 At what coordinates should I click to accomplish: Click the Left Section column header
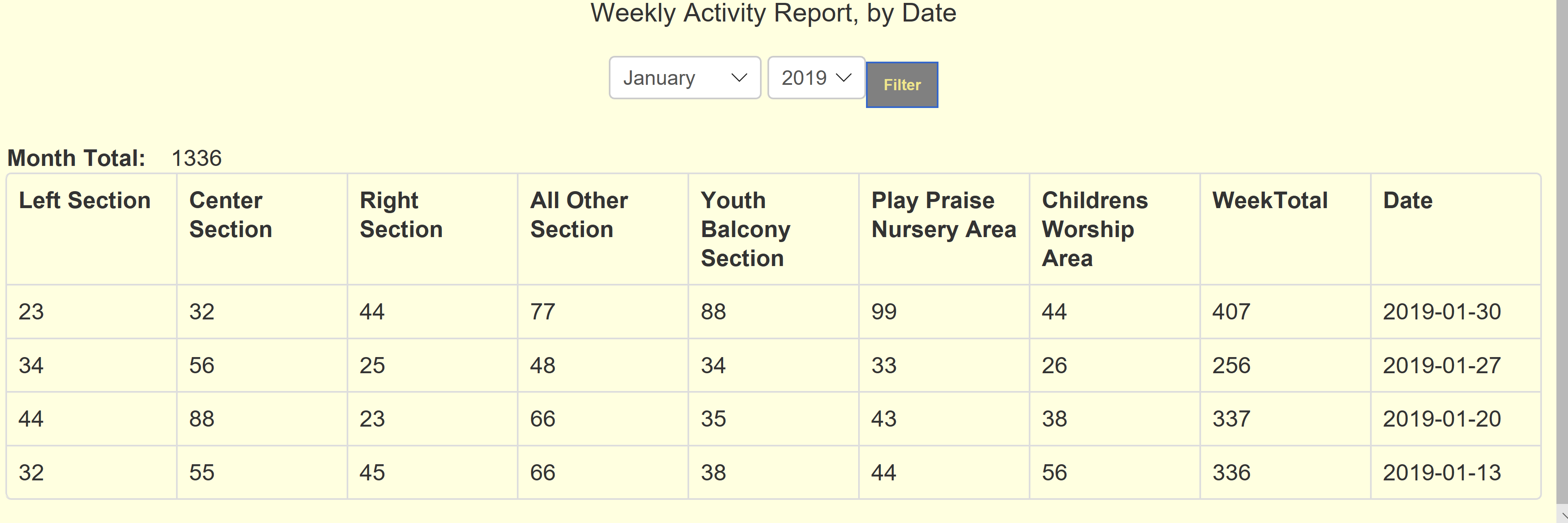pyautogui.click(x=84, y=201)
